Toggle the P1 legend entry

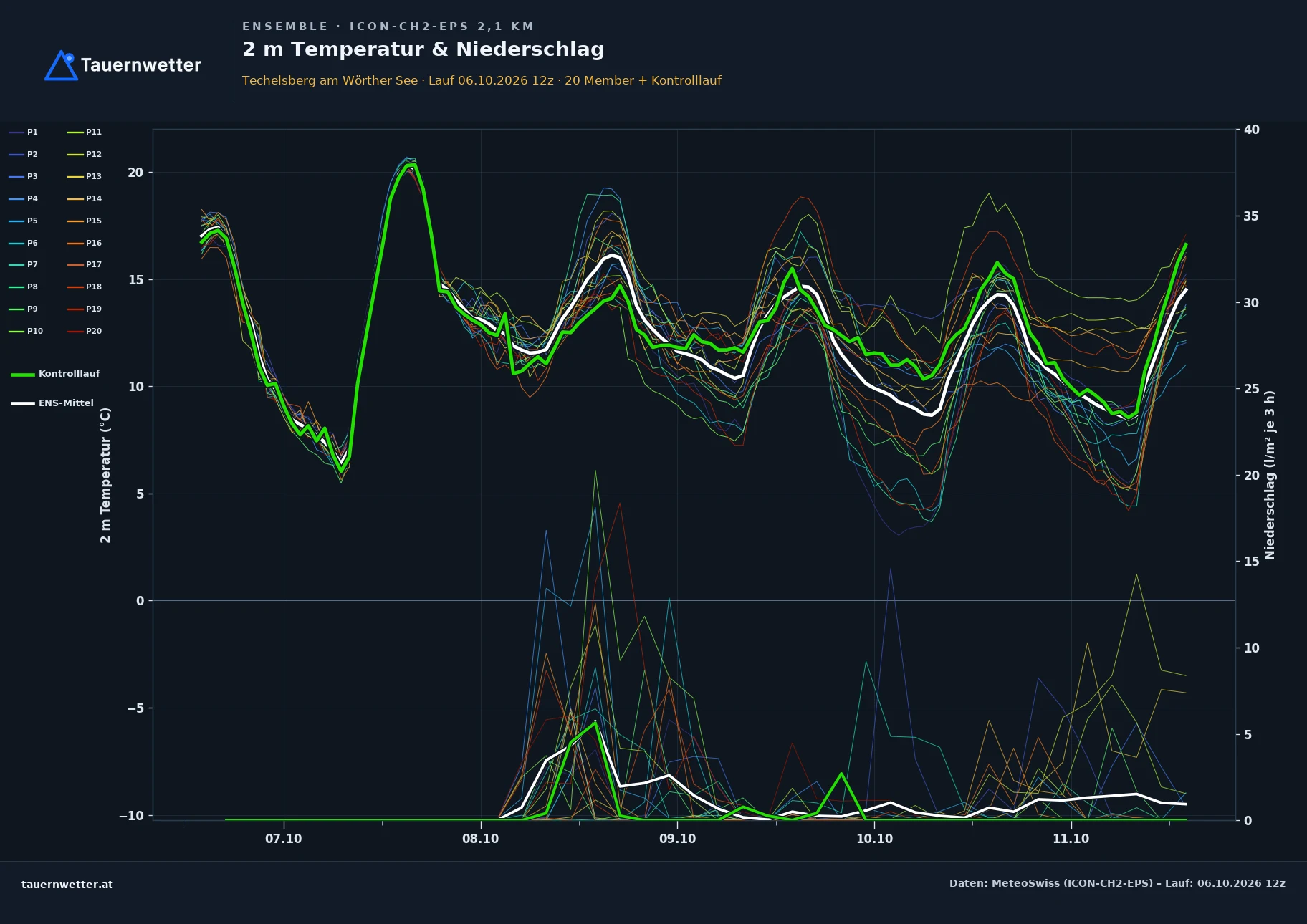(24, 132)
